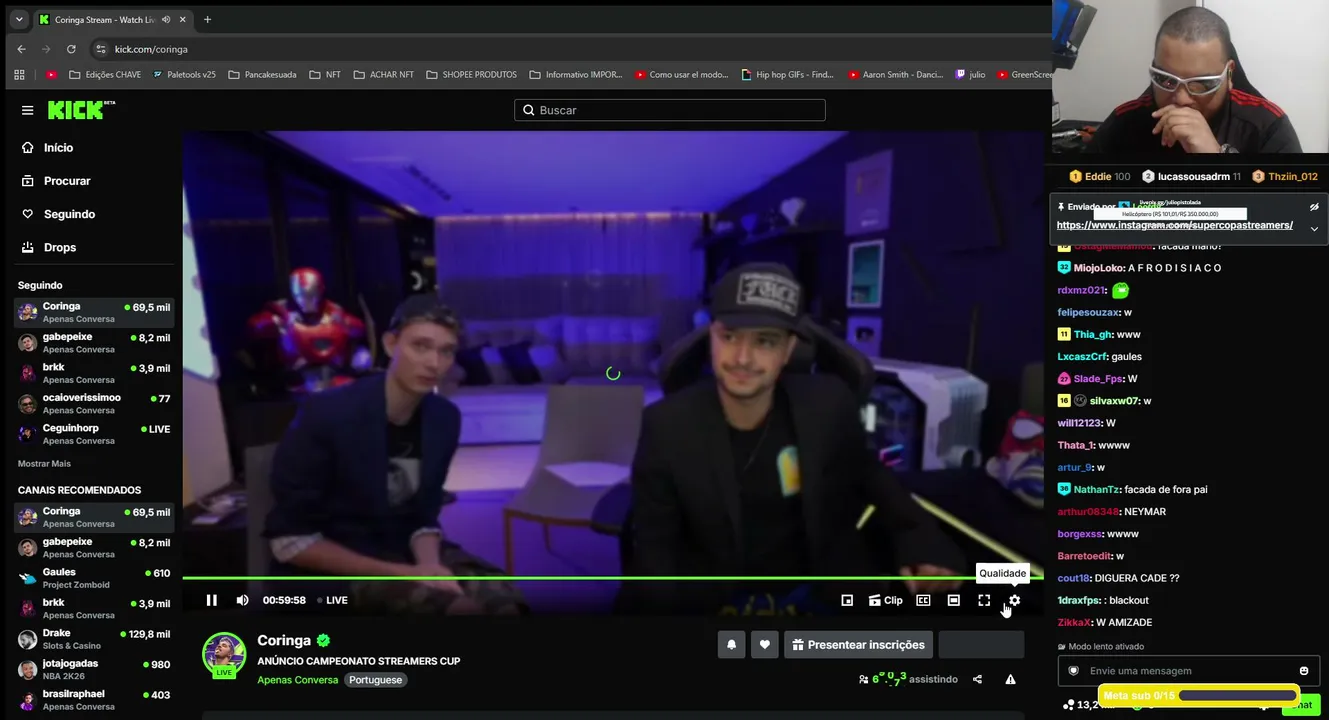This screenshot has width=1329, height=720.
Task: Open ACHAR NFT bookmark folder
Action: click(384, 74)
